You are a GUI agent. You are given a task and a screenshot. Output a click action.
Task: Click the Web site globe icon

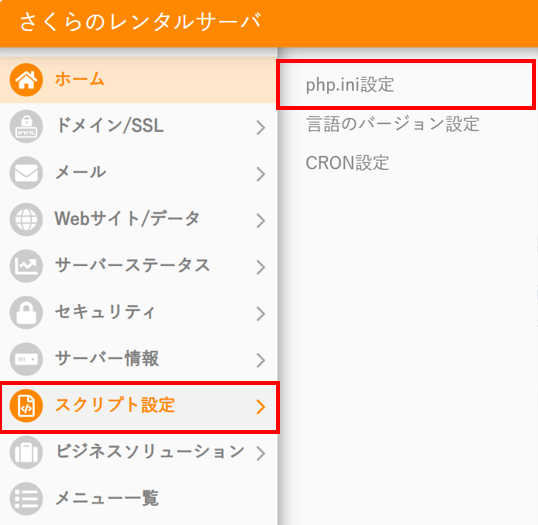[26, 220]
